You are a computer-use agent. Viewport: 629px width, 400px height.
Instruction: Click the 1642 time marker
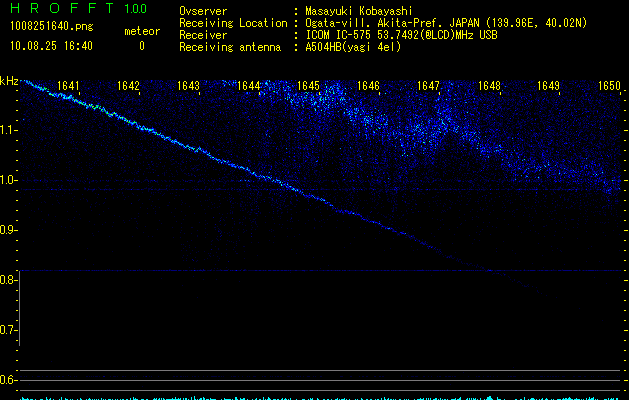pyautogui.click(x=128, y=86)
